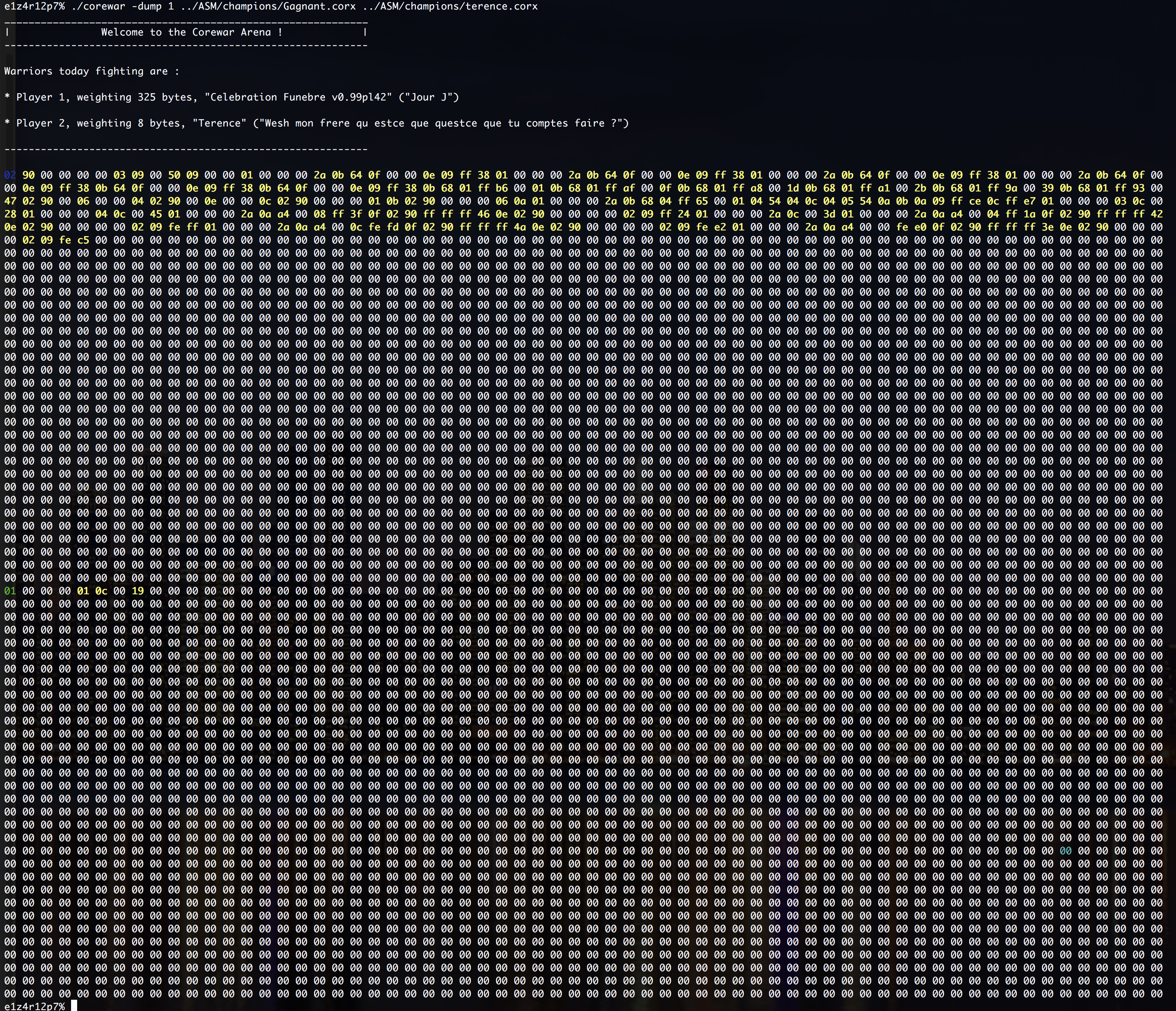Click the ./corewar command text
The height and width of the screenshot is (1011, 1176).
pyautogui.click(x=98, y=6)
